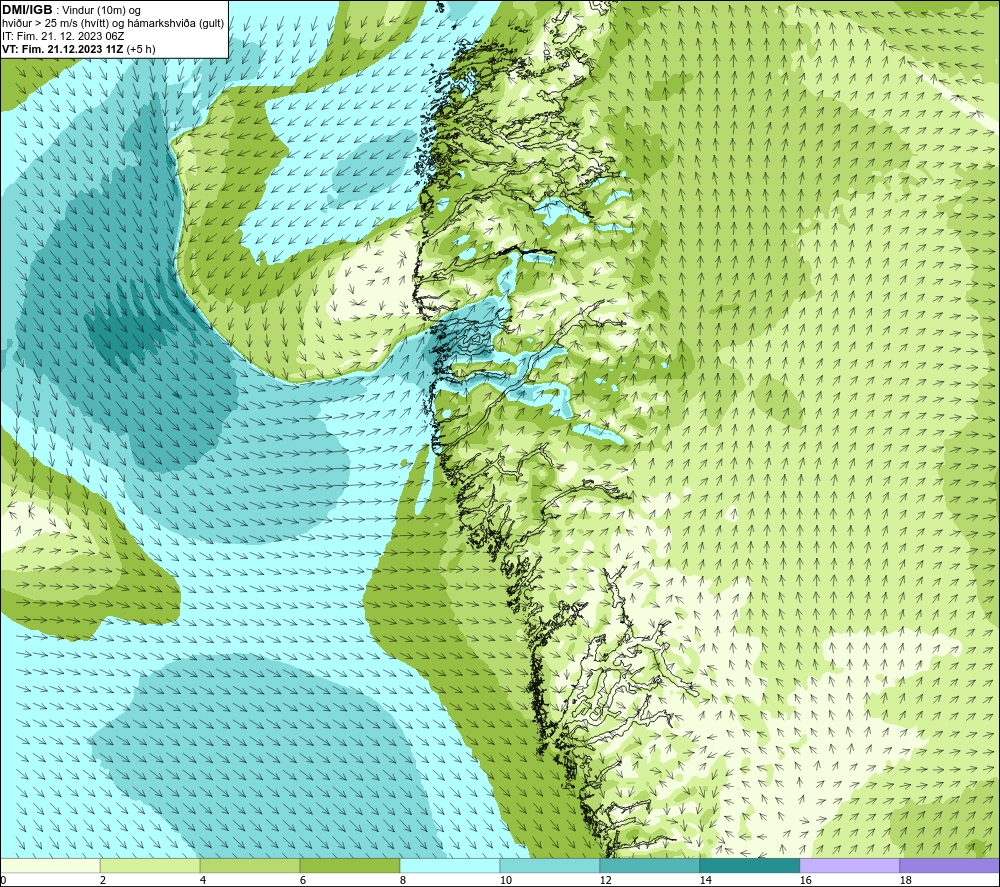The height and width of the screenshot is (887, 1000).
Task: Click the 12–14 m/s teal legend swatch
Action: tap(649, 865)
